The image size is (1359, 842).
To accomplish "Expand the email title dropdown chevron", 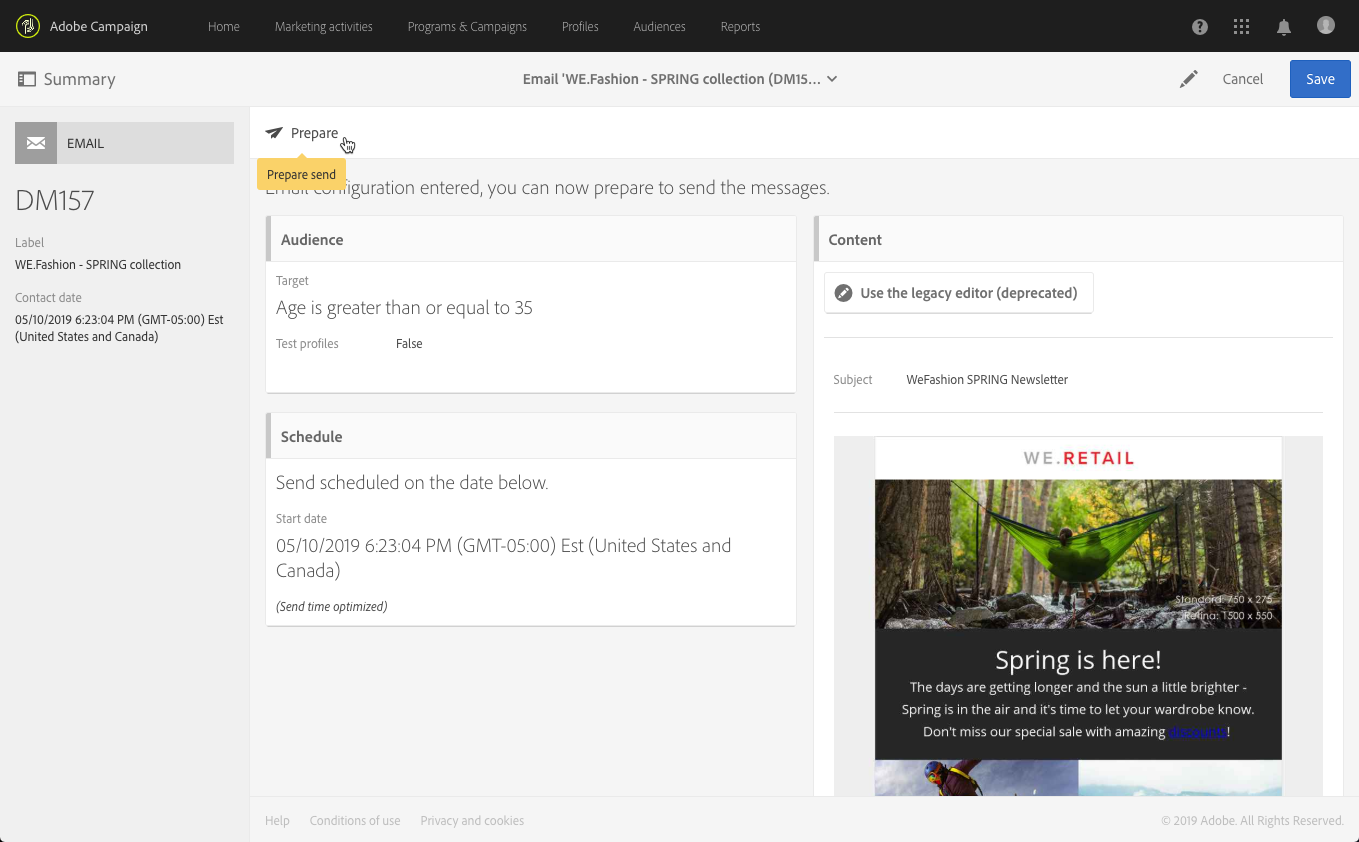I will point(832,79).
